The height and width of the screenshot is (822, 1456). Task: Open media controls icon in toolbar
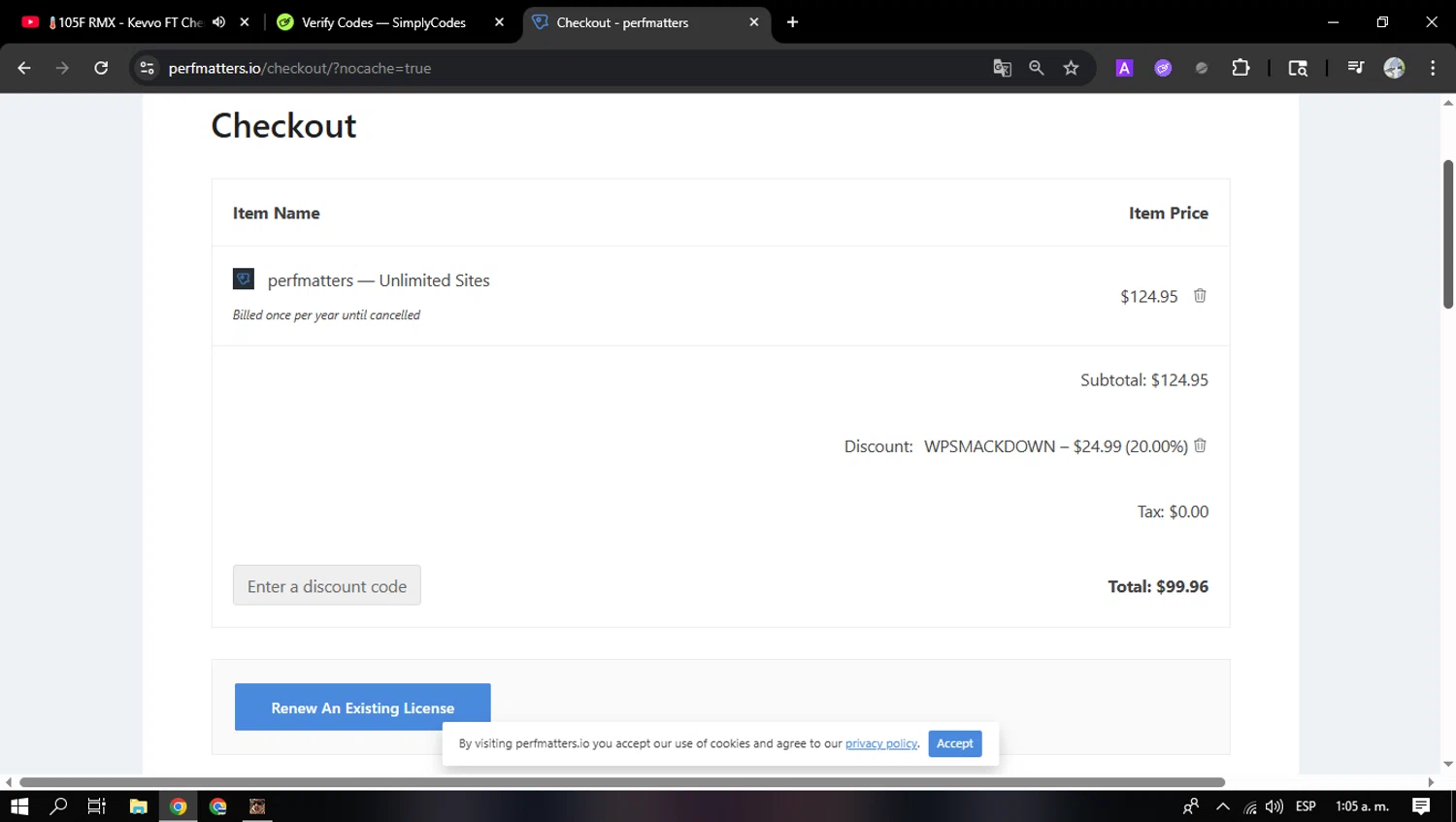pos(1356,68)
